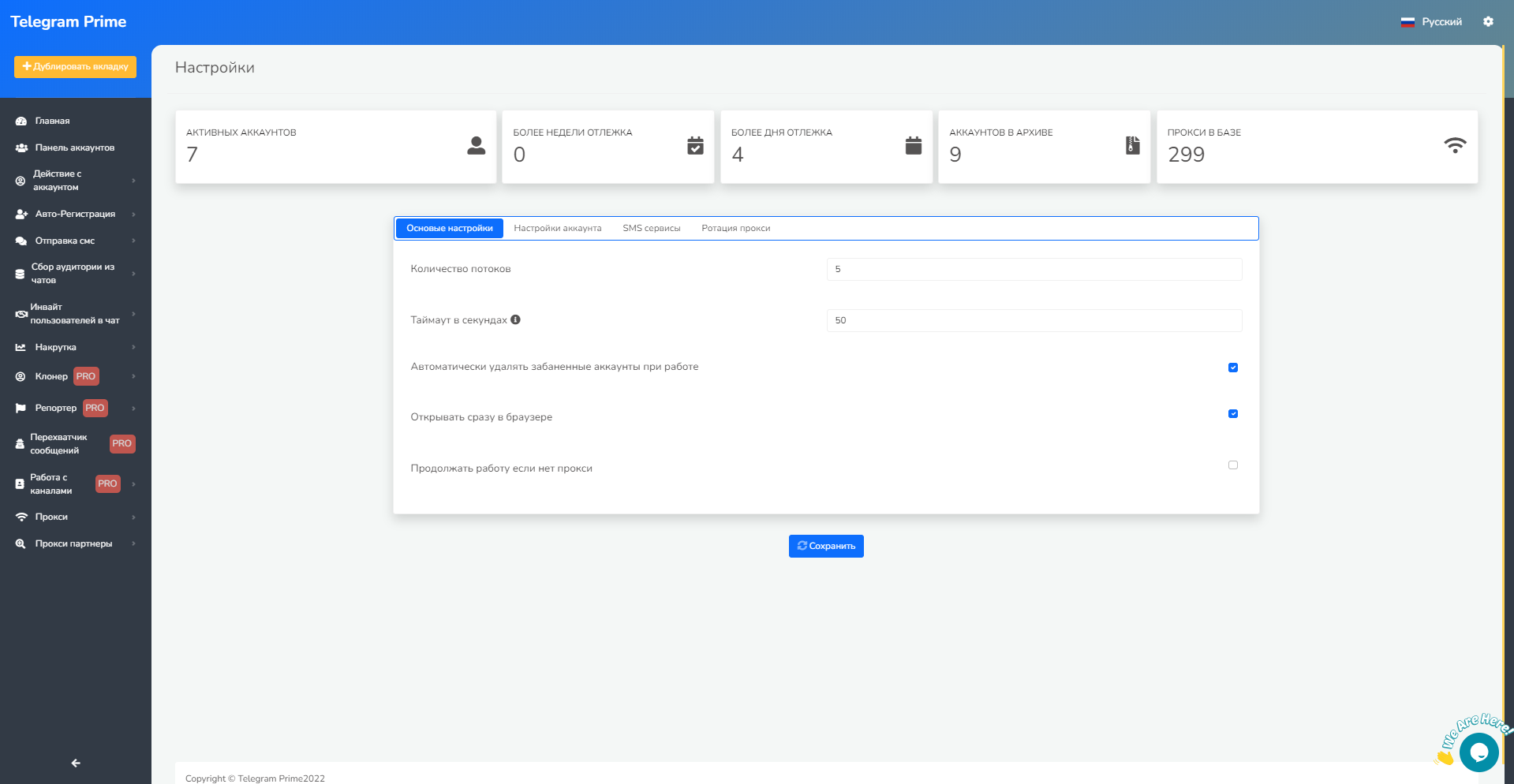Viewport: 1514px width, 784px height.
Task: Click the Количество потоков input field
Action: point(1034,269)
